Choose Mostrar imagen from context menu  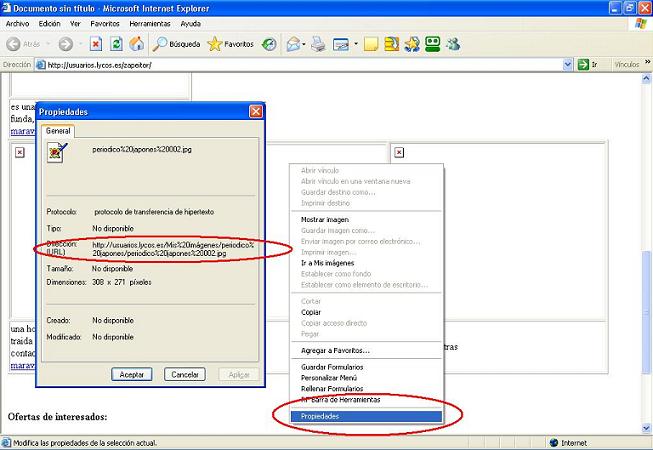(x=325, y=219)
